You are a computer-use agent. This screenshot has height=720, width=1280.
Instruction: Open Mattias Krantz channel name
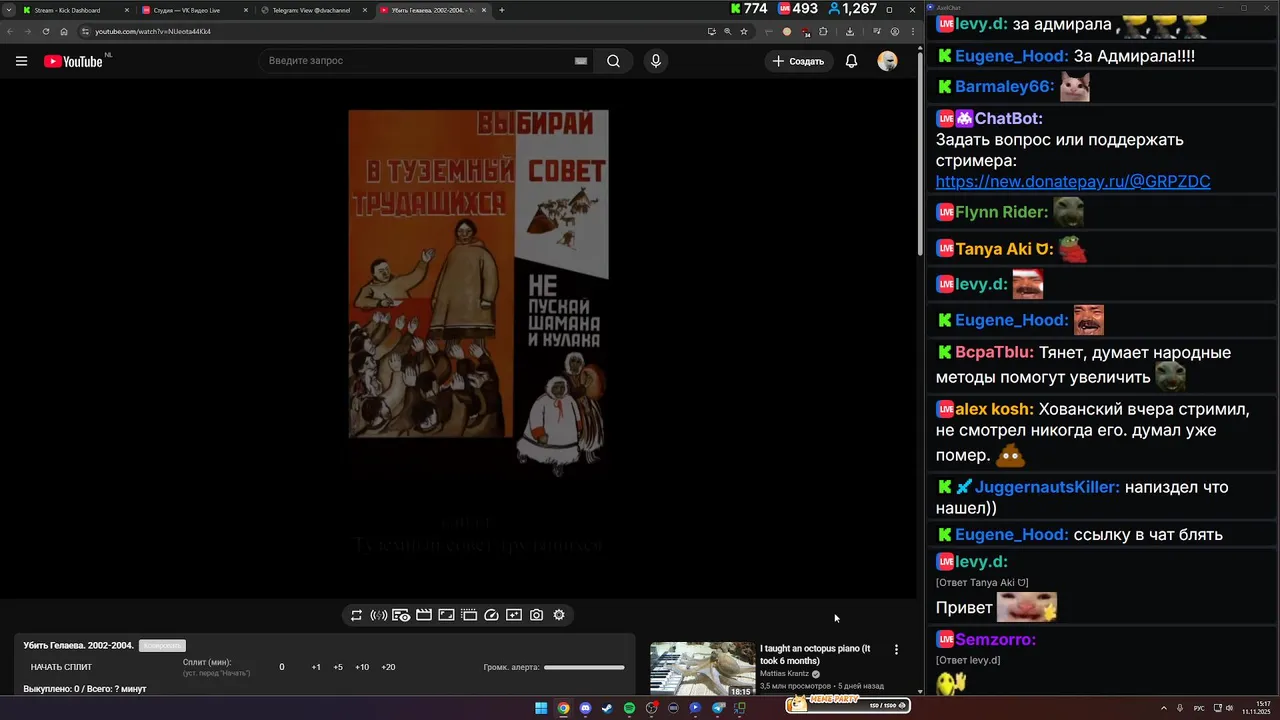point(785,674)
